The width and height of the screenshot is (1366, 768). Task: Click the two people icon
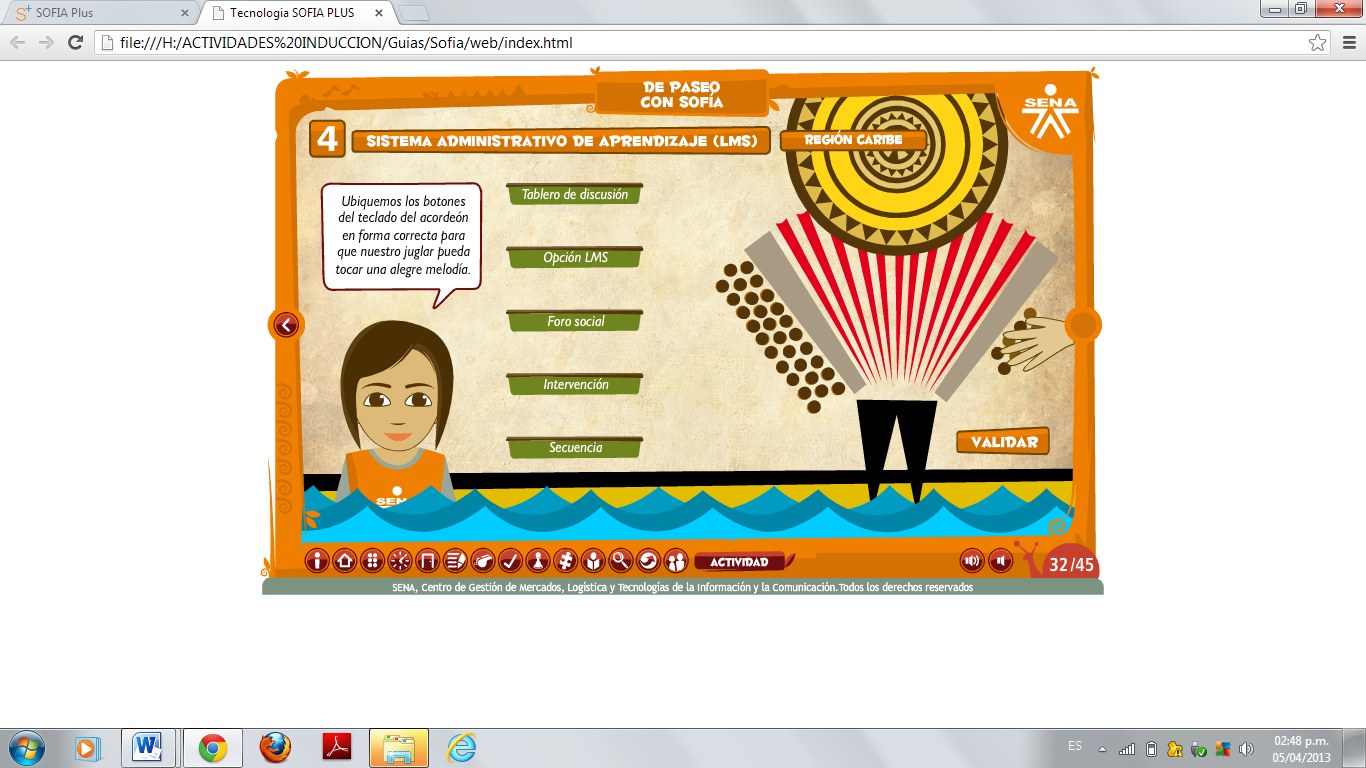tap(676, 561)
